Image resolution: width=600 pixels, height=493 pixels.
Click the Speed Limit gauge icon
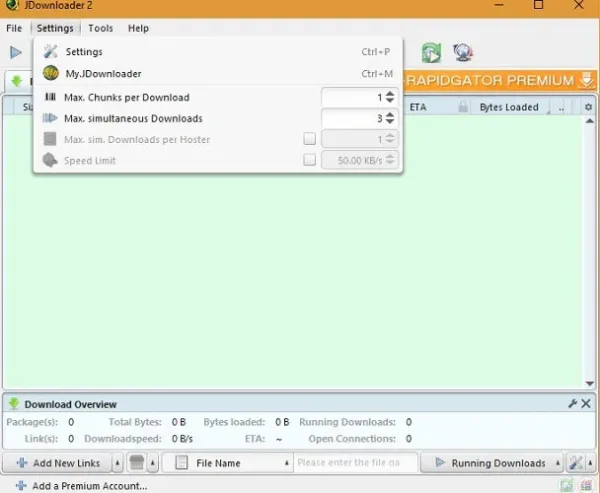point(50,160)
